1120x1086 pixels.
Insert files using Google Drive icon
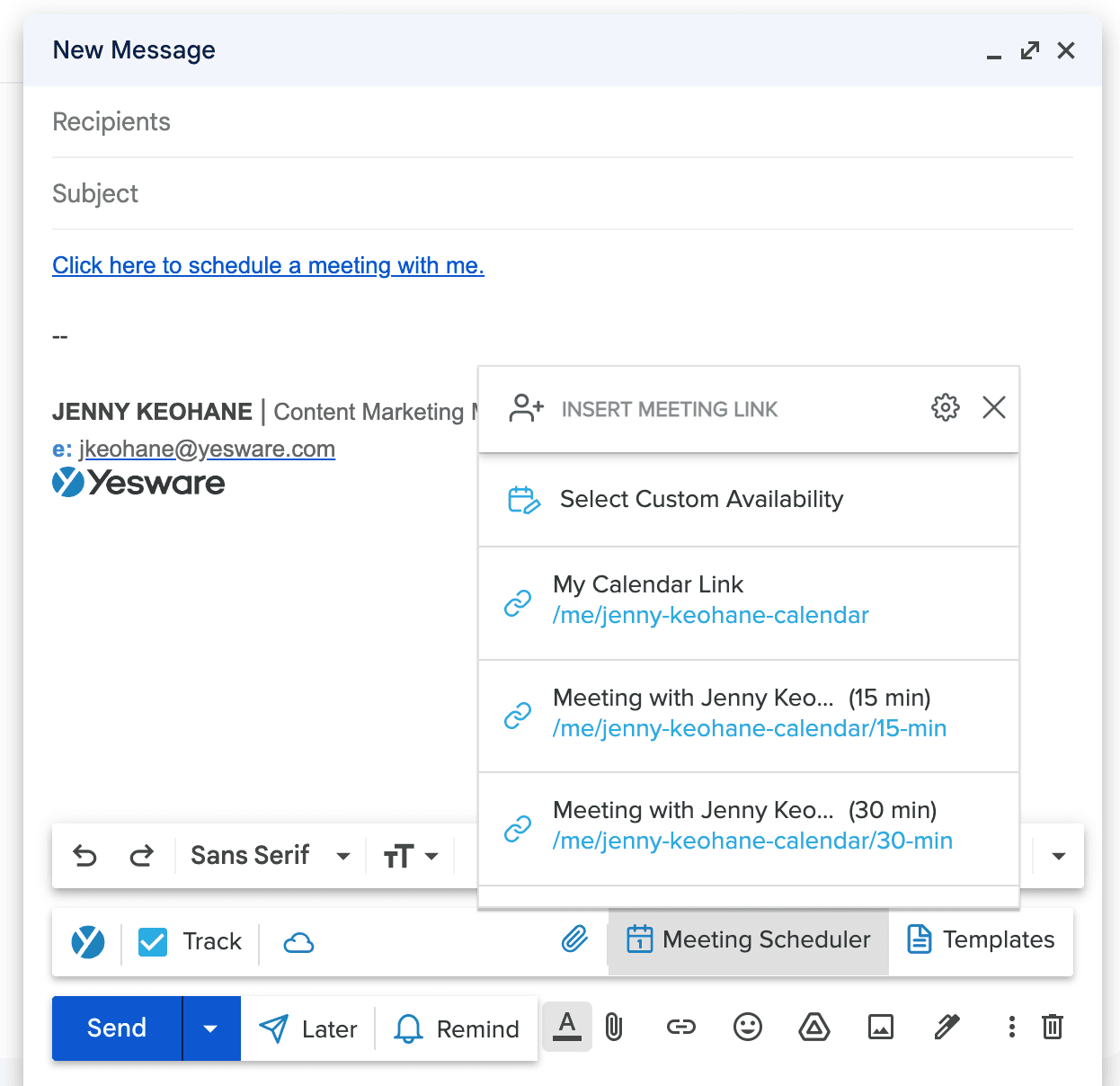tap(813, 1027)
